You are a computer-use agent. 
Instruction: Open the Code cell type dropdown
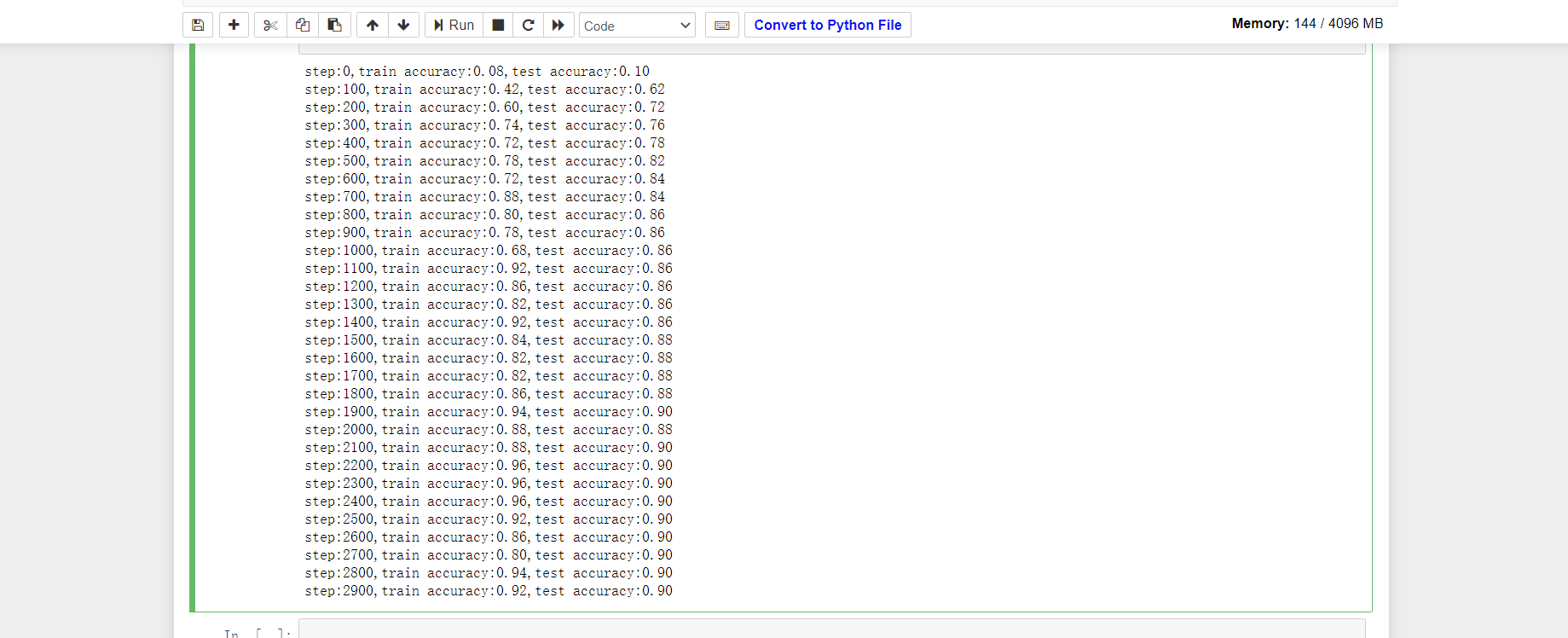coord(637,26)
